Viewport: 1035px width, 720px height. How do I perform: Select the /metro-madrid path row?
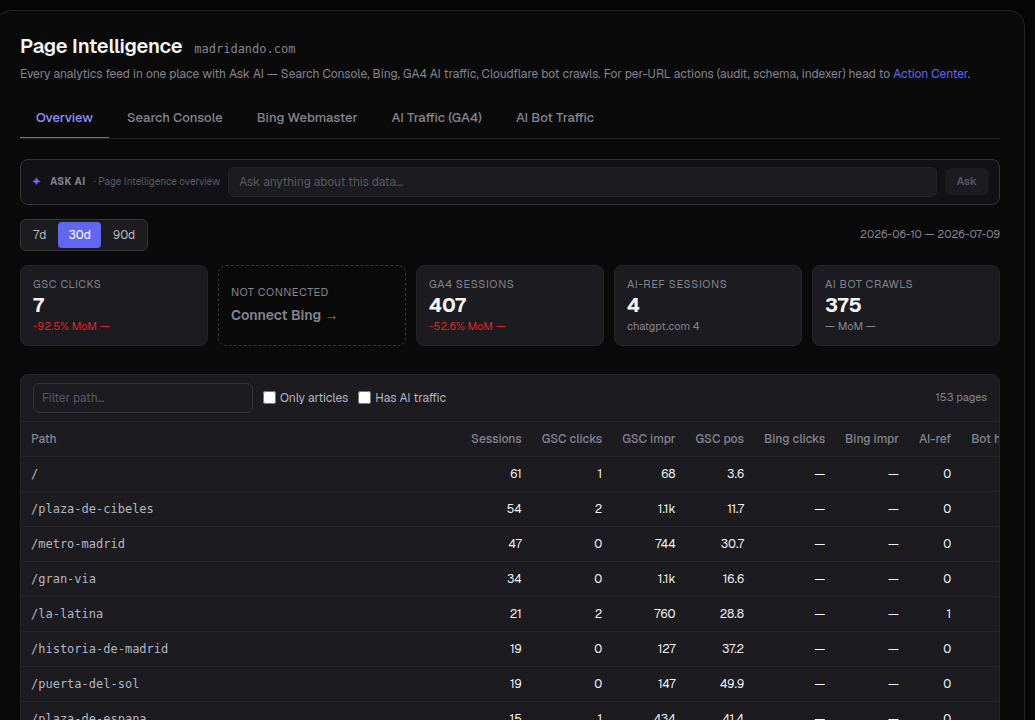pyautogui.click(x=510, y=544)
